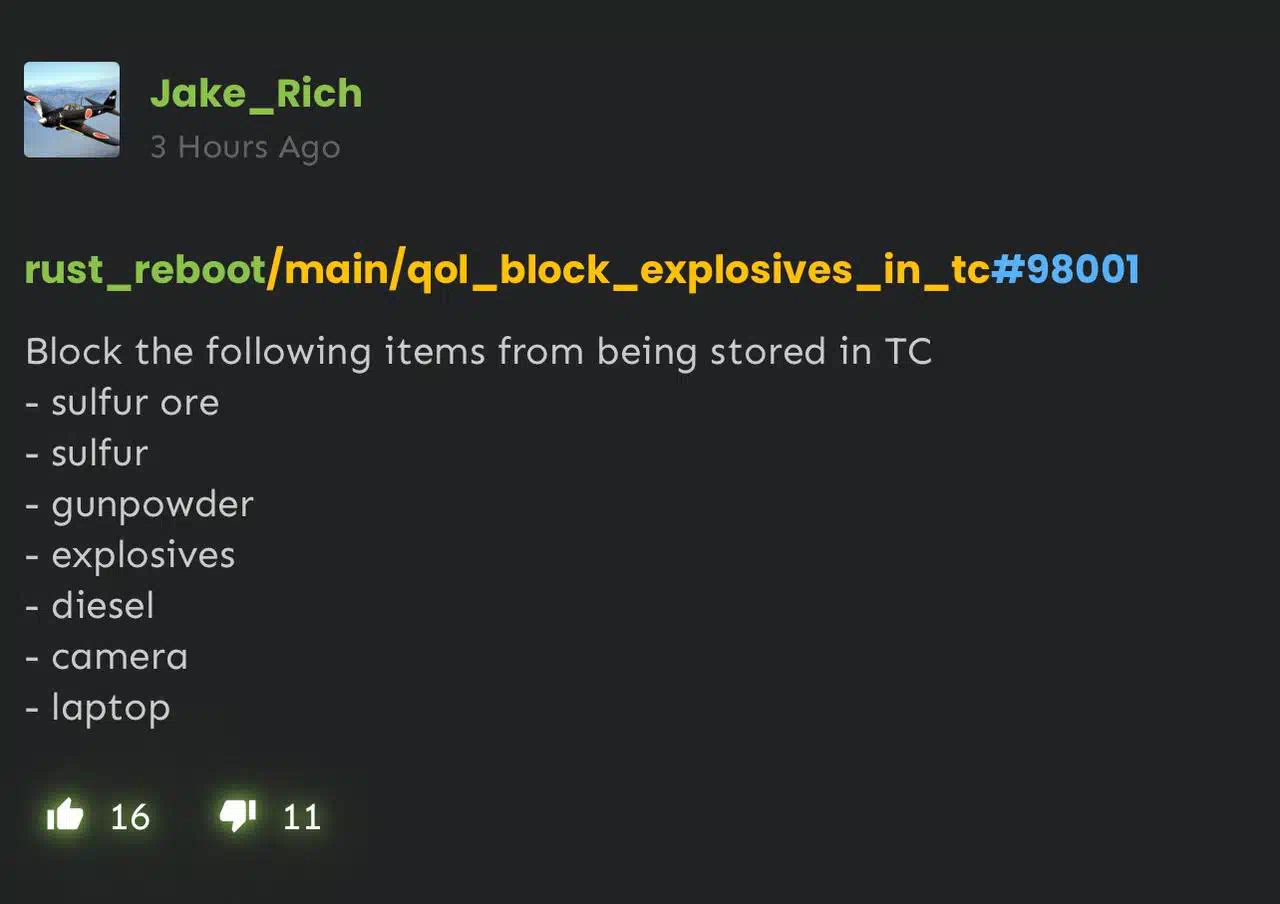Click the '3 Hours Ago' timestamp
The height and width of the screenshot is (904, 1280).
[245, 147]
